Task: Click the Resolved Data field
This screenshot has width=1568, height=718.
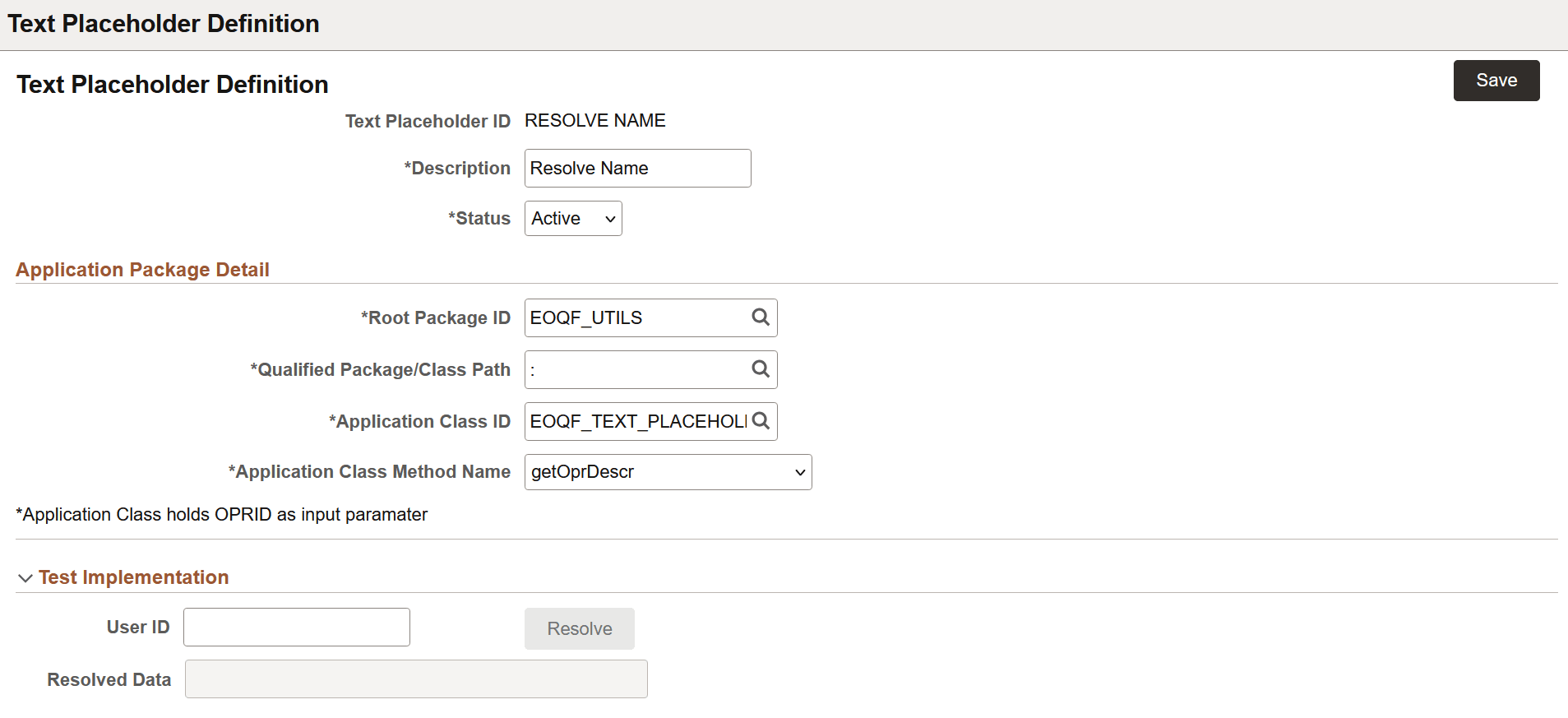Action: [x=415, y=679]
